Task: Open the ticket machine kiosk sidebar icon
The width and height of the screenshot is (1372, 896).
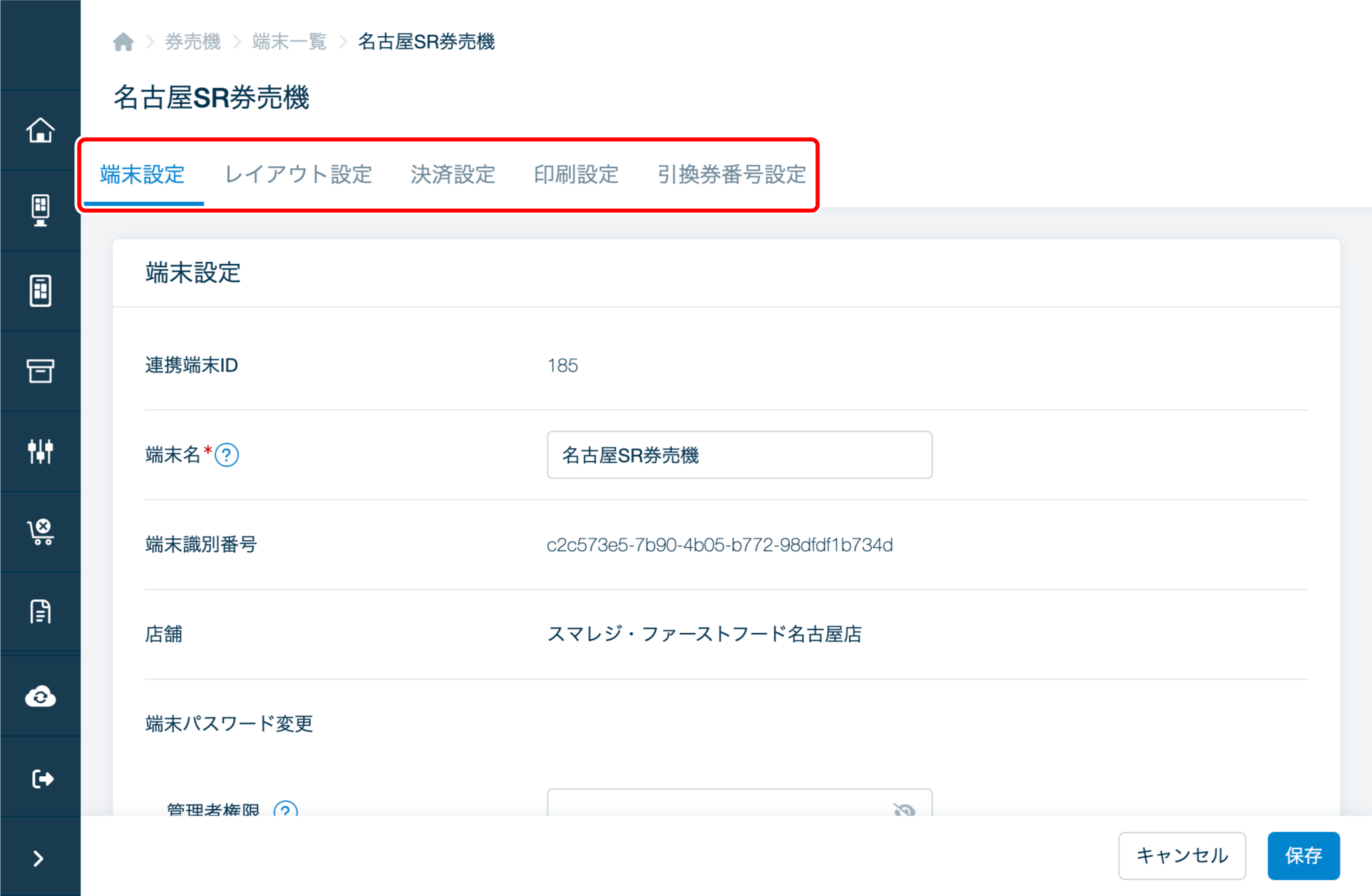Action: 40,210
